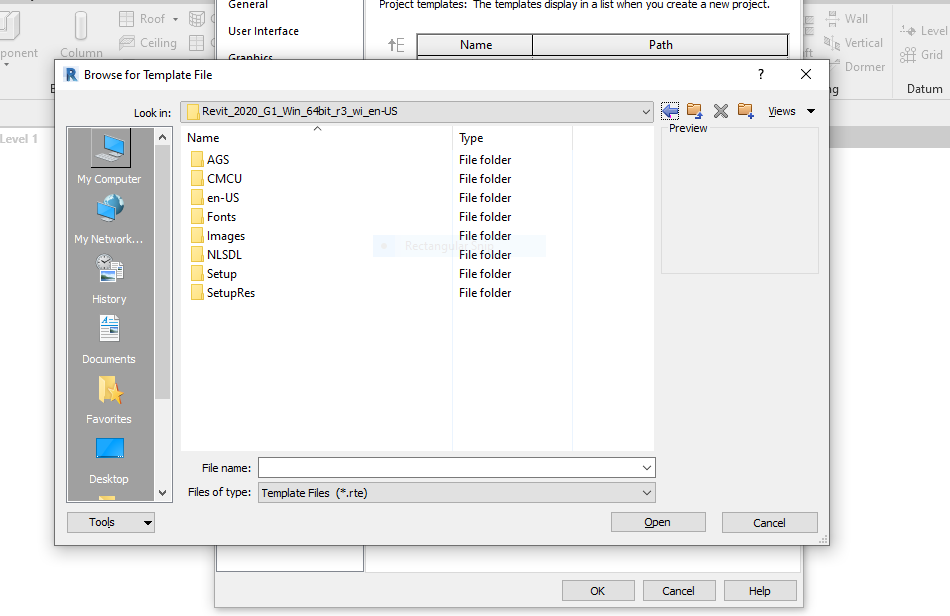Open Documents in places sidebar
Screen dimensions: 950x616
pyautogui.click(x=110, y=339)
